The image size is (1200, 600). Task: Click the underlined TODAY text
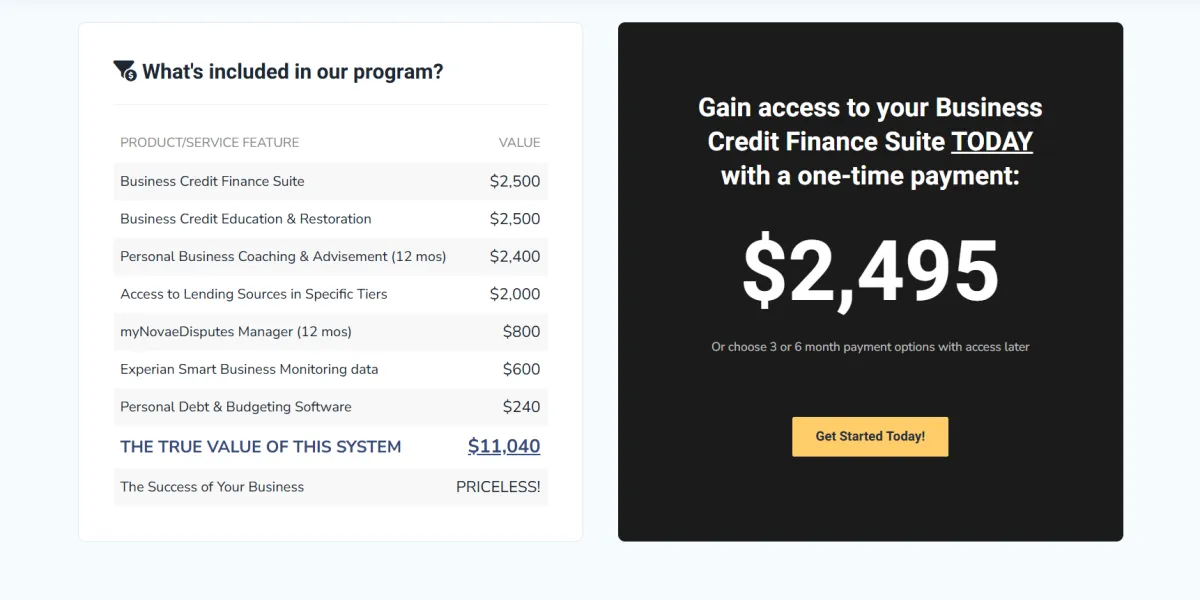(991, 141)
